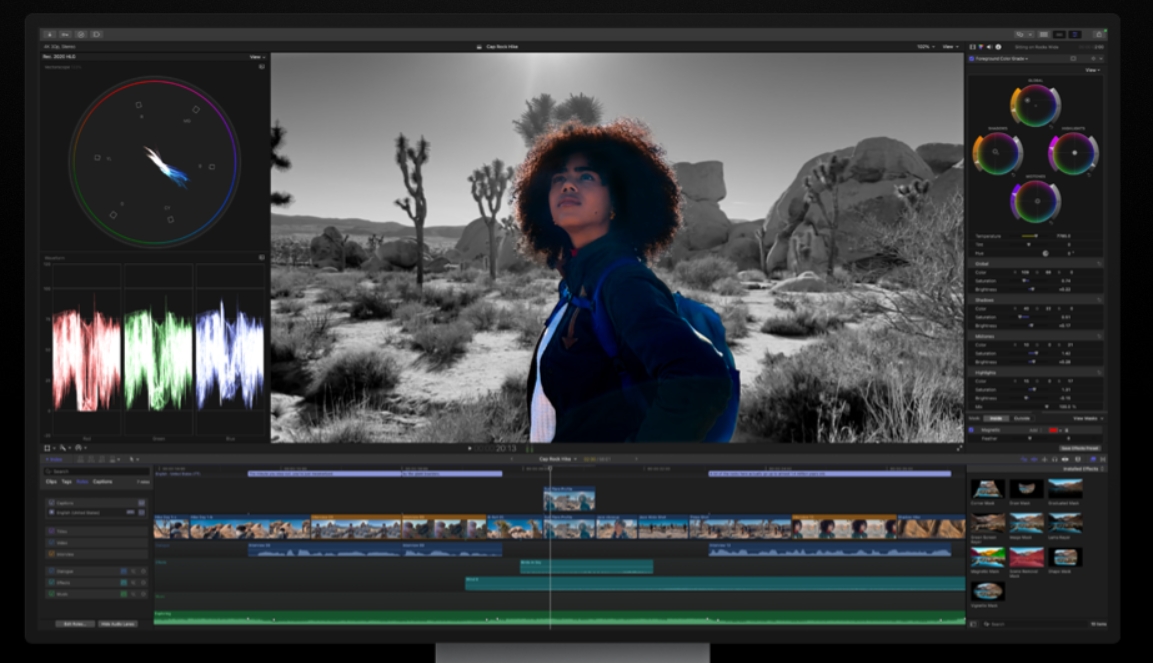Uncheck the Music role checkbox
Image resolution: width=1153 pixels, height=663 pixels.
(x=51, y=594)
